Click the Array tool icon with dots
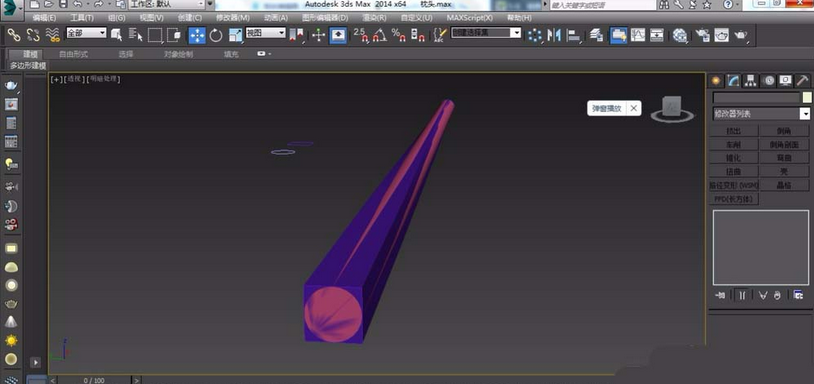814x384 pixels. point(534,35)
